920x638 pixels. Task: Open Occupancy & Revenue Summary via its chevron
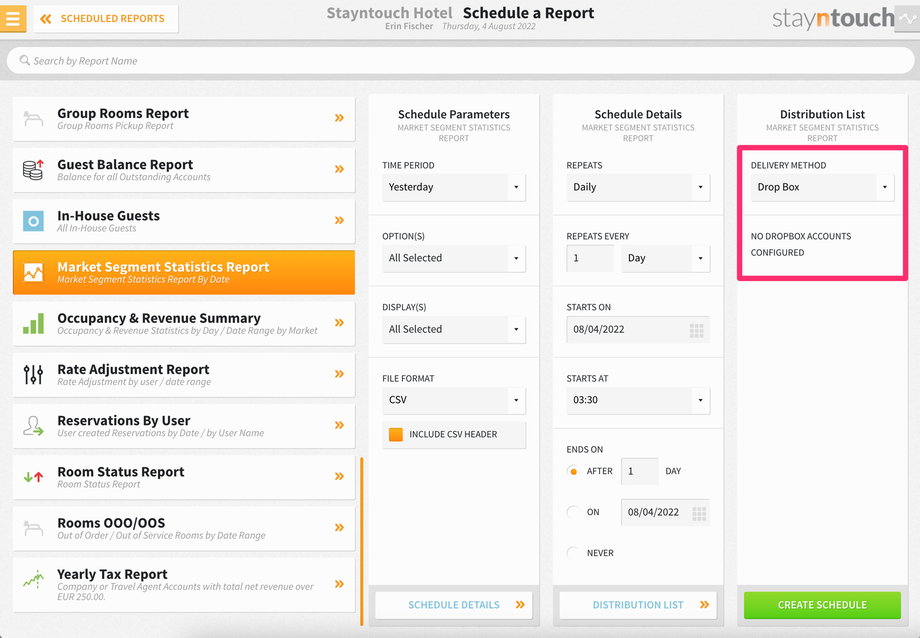coord(339,322)
